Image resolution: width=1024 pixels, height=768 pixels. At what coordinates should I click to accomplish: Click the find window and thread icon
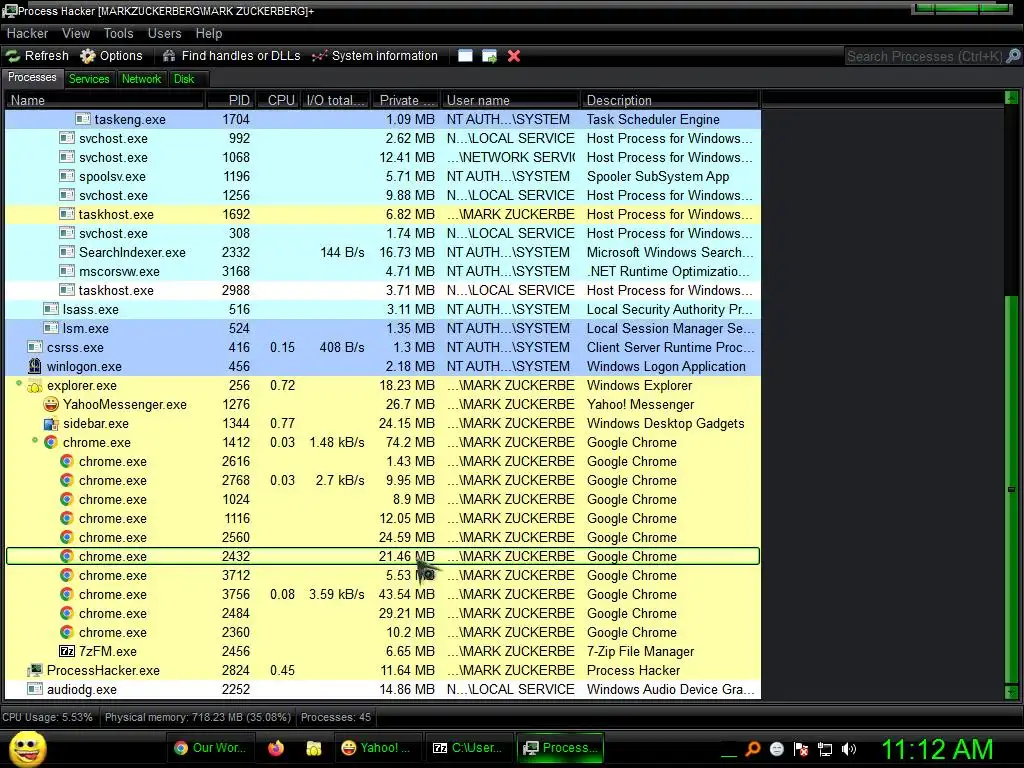pos(489,56)
